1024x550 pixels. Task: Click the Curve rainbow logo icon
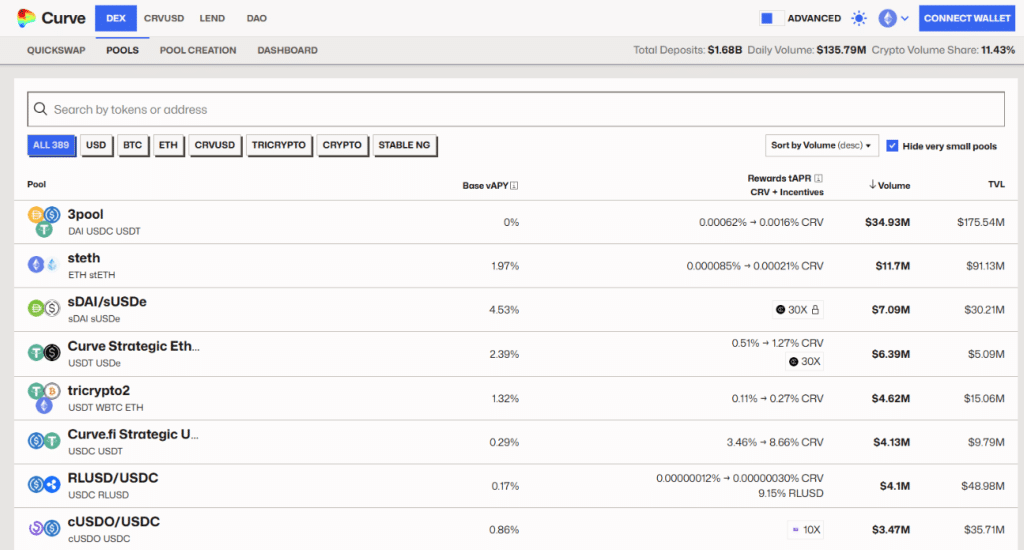pyautogui.click(x=26, y=18)
